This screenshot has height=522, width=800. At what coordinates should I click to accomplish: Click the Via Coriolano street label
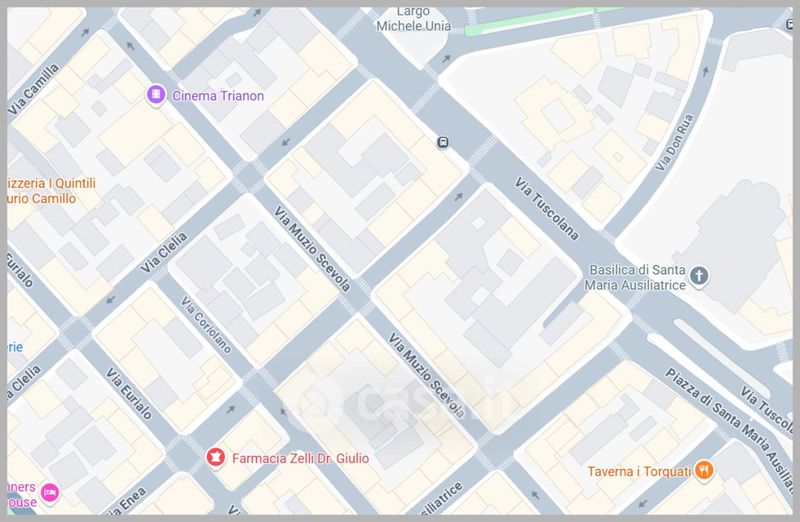[207, 325]
